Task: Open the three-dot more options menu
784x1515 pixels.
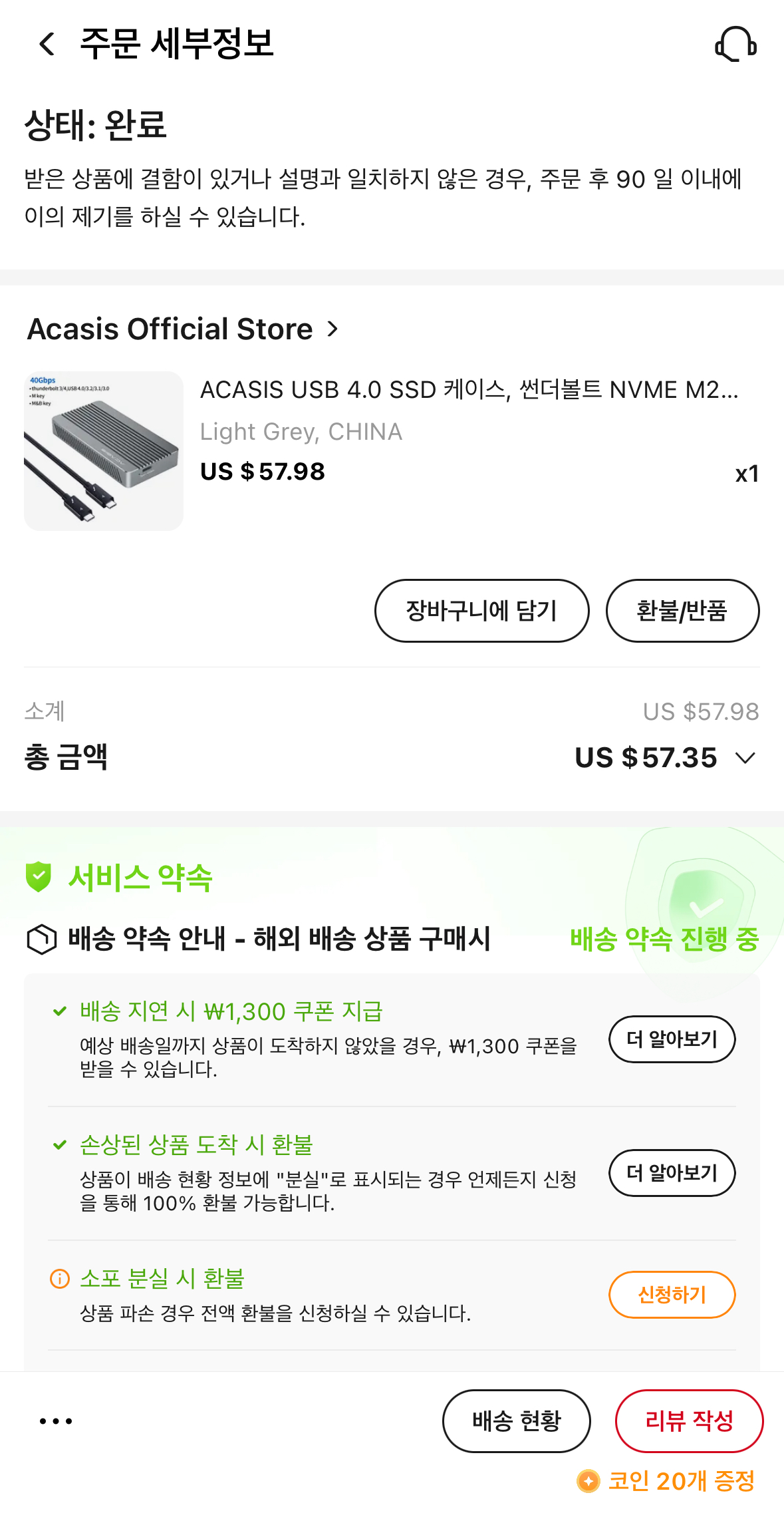Action: (56, 1421)
